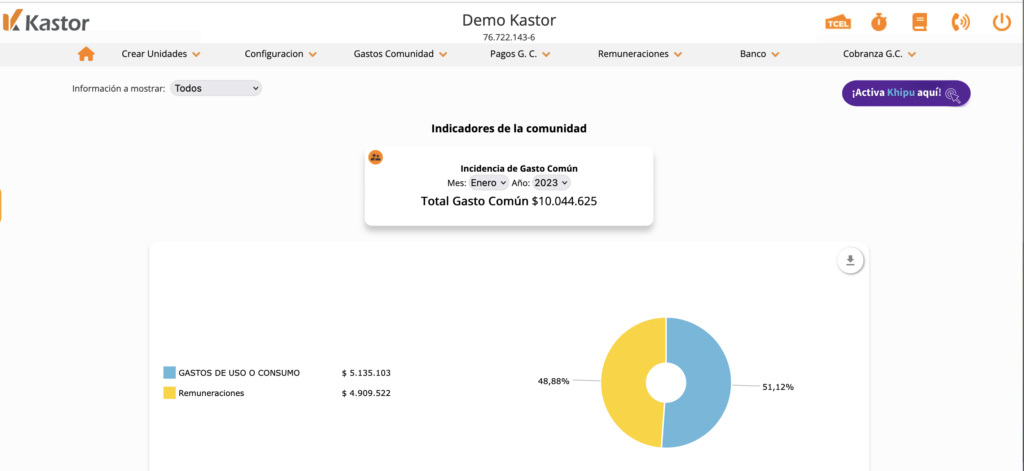Click the hand pointer icon in Khipu banner
Image resolution: width=1024 pixels, height=471 pixels.
pyautogui.click(x=953, y=94)
